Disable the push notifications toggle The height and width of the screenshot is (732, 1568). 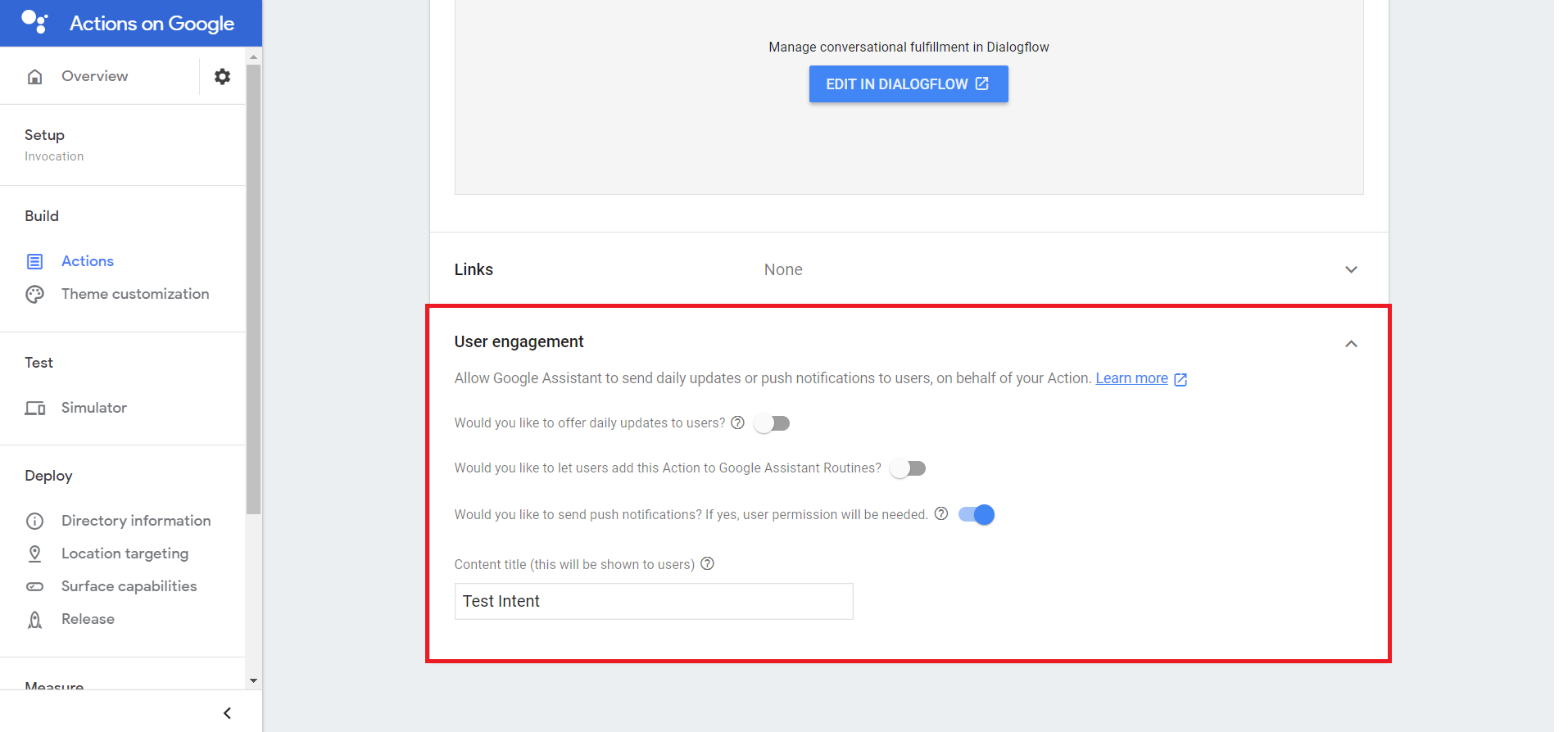coord(977,514)
